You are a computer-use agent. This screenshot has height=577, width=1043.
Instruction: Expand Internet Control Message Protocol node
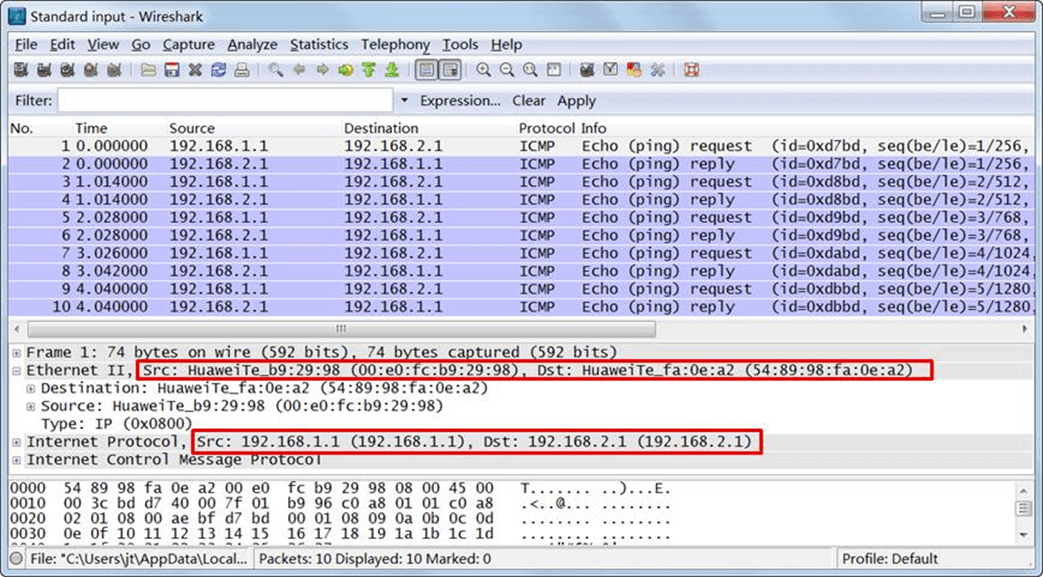click(x=17, y=460)
